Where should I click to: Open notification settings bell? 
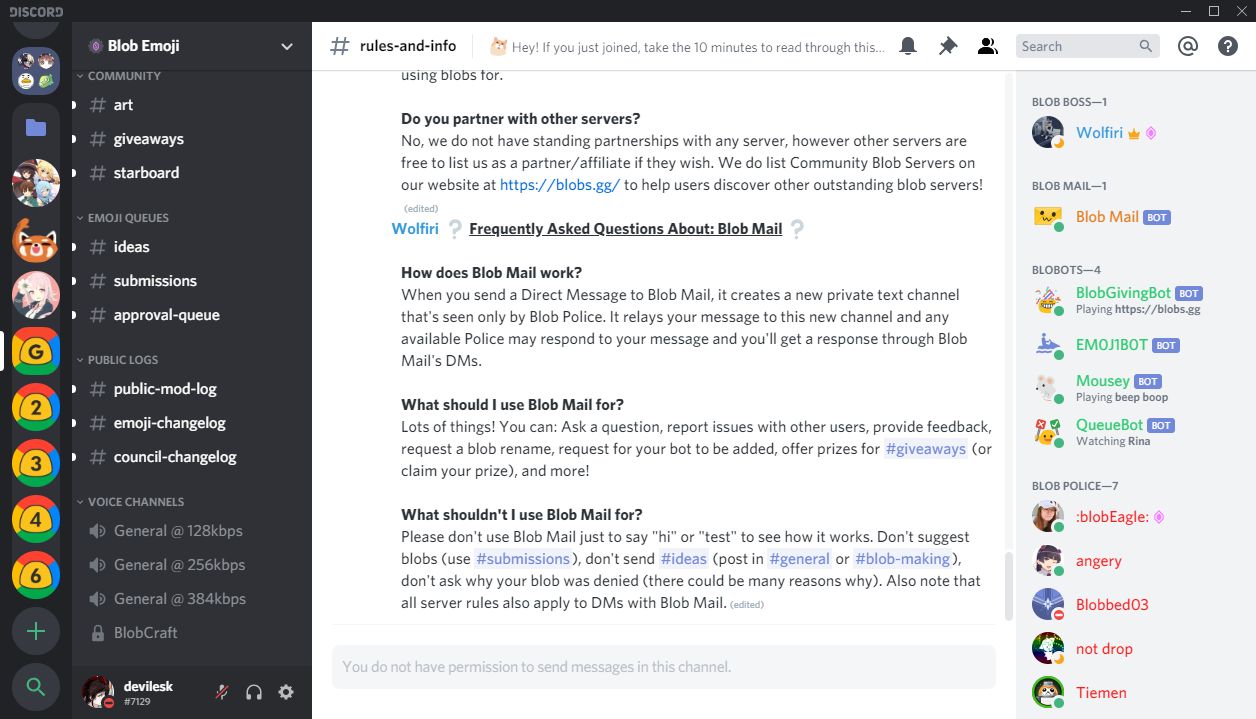907,45
